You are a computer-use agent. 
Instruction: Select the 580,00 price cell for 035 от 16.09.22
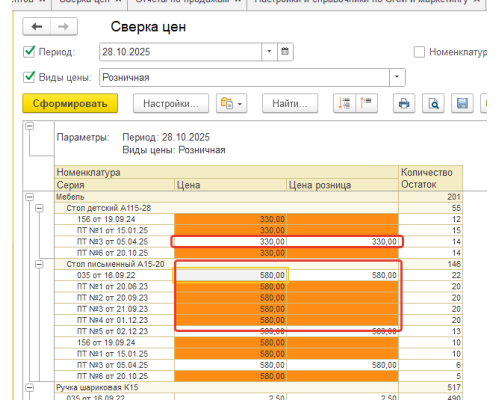[231, 275]
